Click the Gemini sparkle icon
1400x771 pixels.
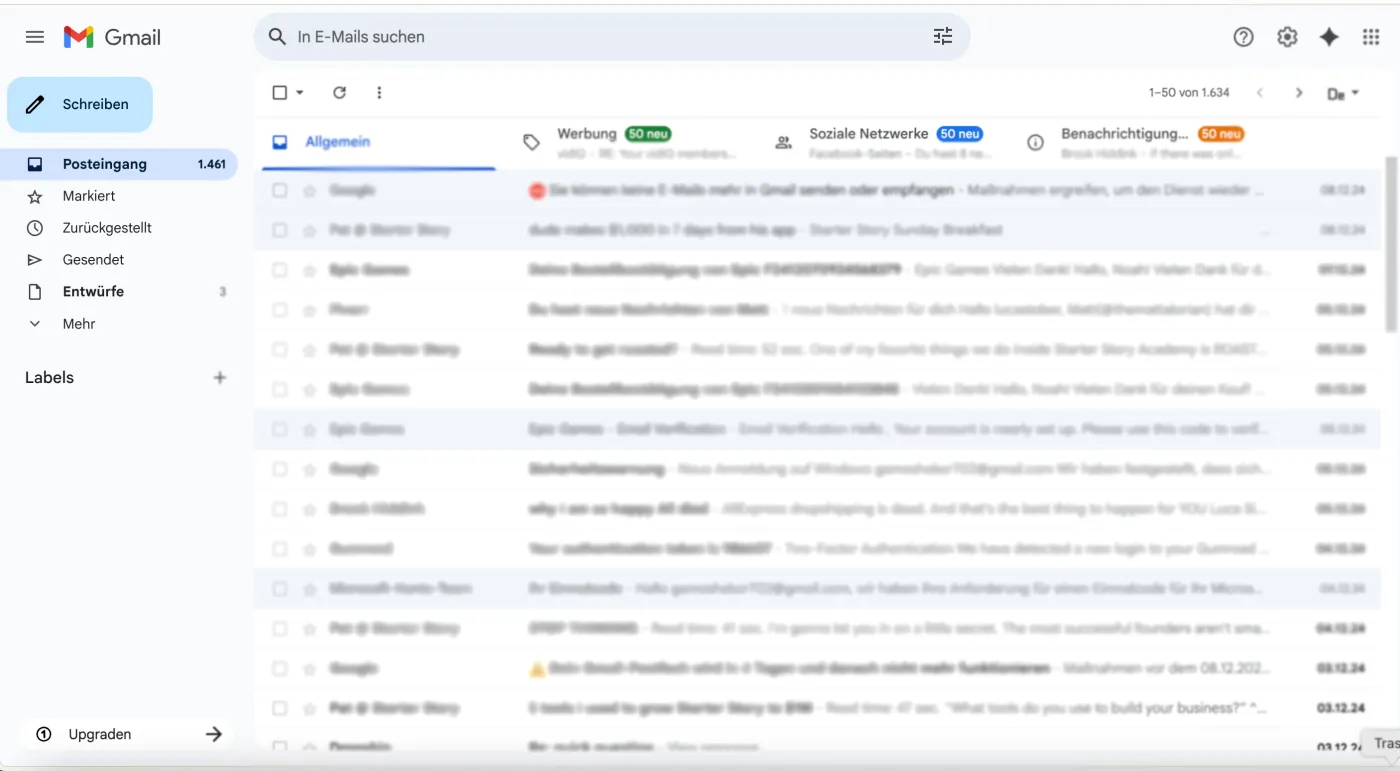[1329, 37]
